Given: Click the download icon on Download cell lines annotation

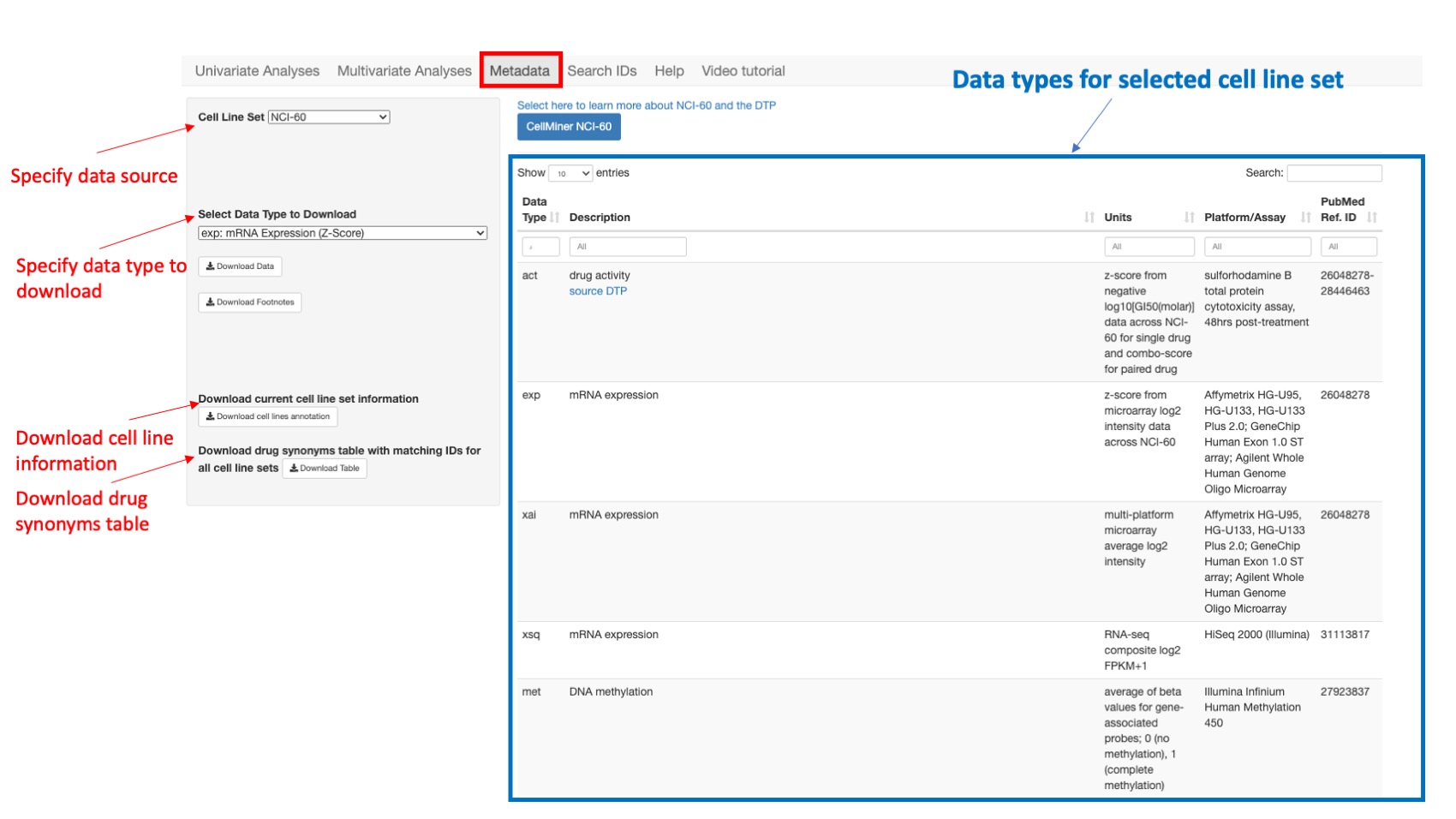Looking at the screenshot, I should coord(209,416).
